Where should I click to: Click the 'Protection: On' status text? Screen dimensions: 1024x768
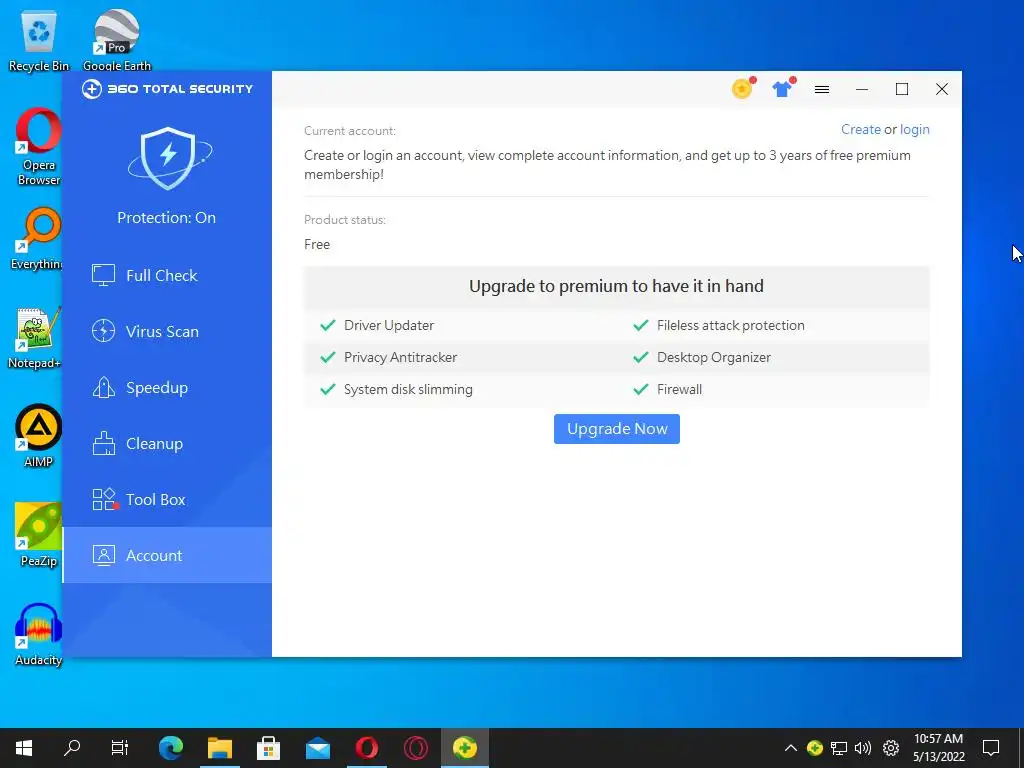coord(167,217)
